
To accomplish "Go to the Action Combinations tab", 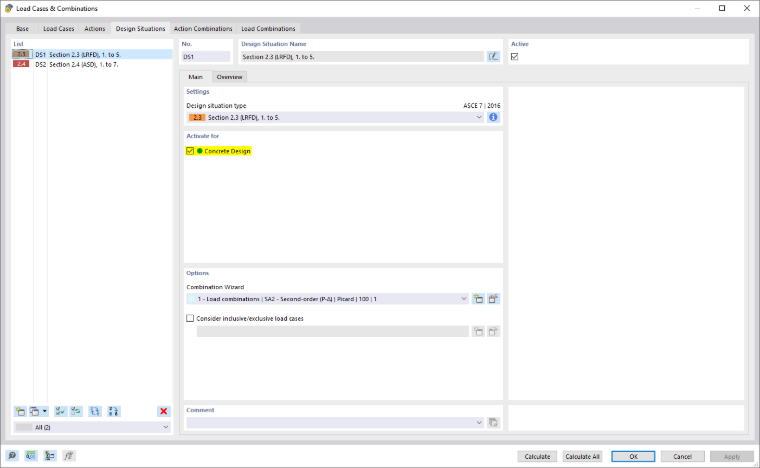I will [203, 29].
